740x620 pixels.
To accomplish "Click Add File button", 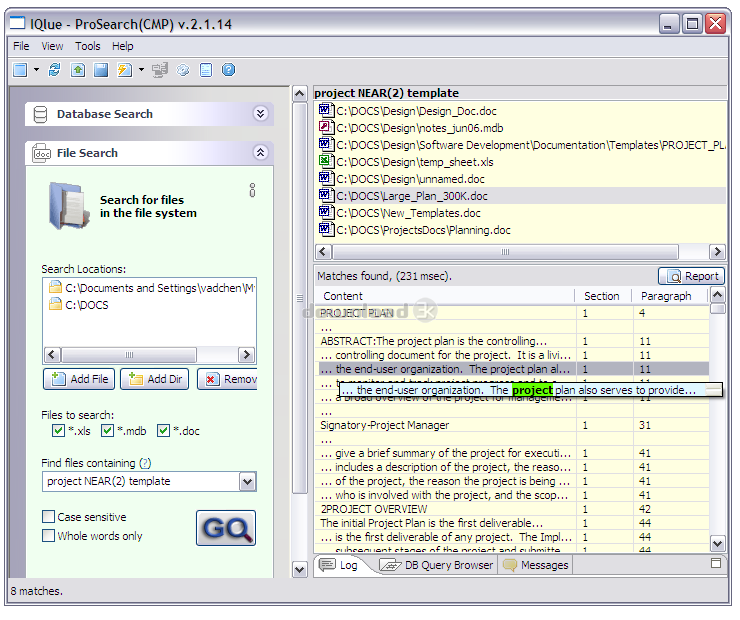I will pos(79,379).
